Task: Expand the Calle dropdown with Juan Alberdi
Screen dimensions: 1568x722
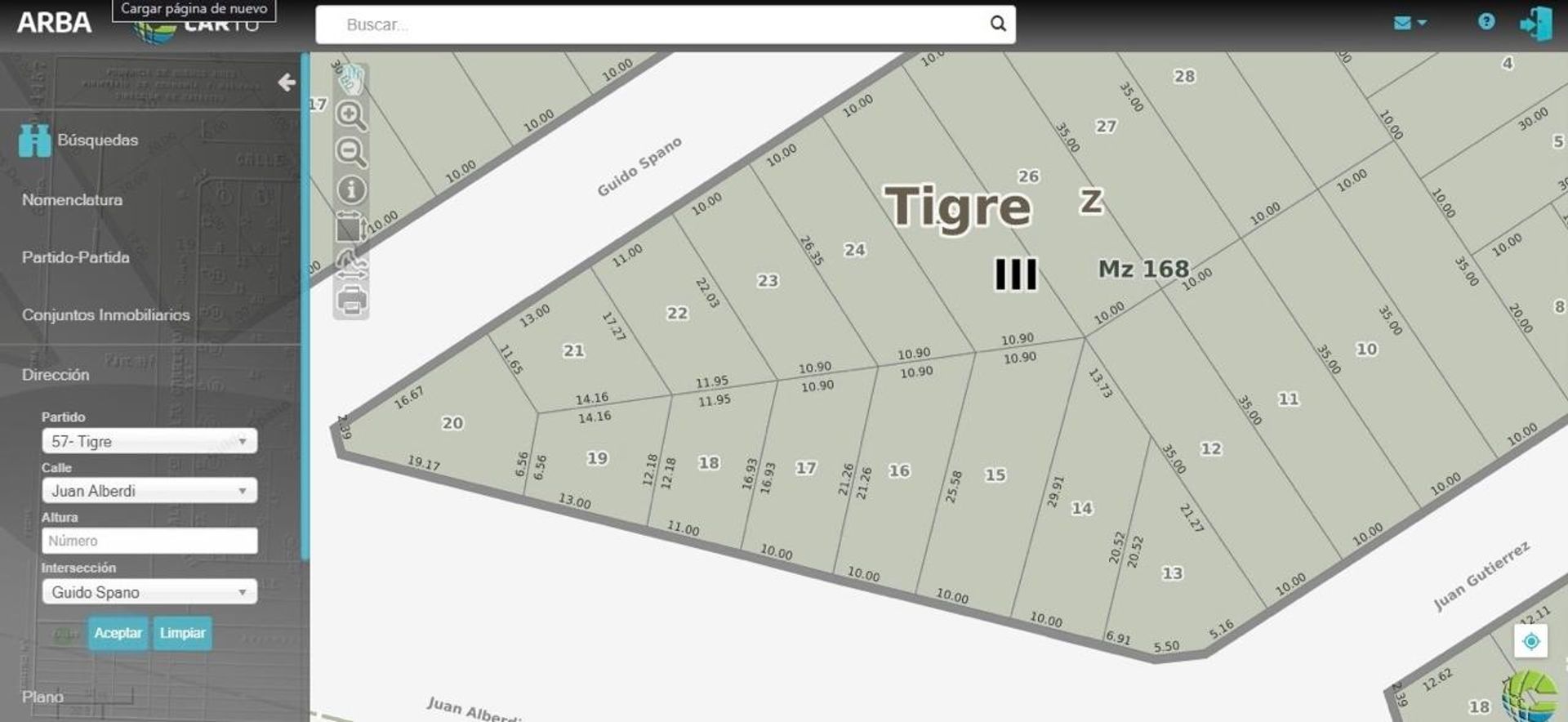Action: click(149, 491)
